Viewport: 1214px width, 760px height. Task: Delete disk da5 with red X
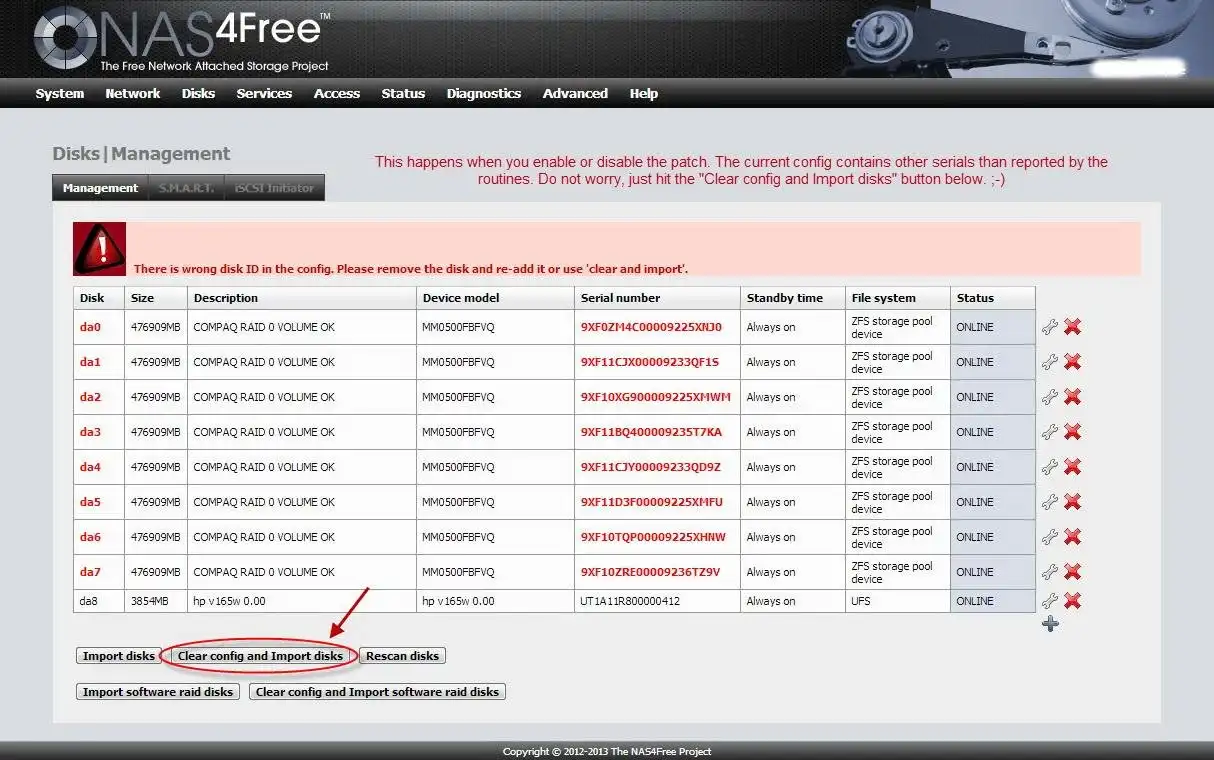point(1072,502)
